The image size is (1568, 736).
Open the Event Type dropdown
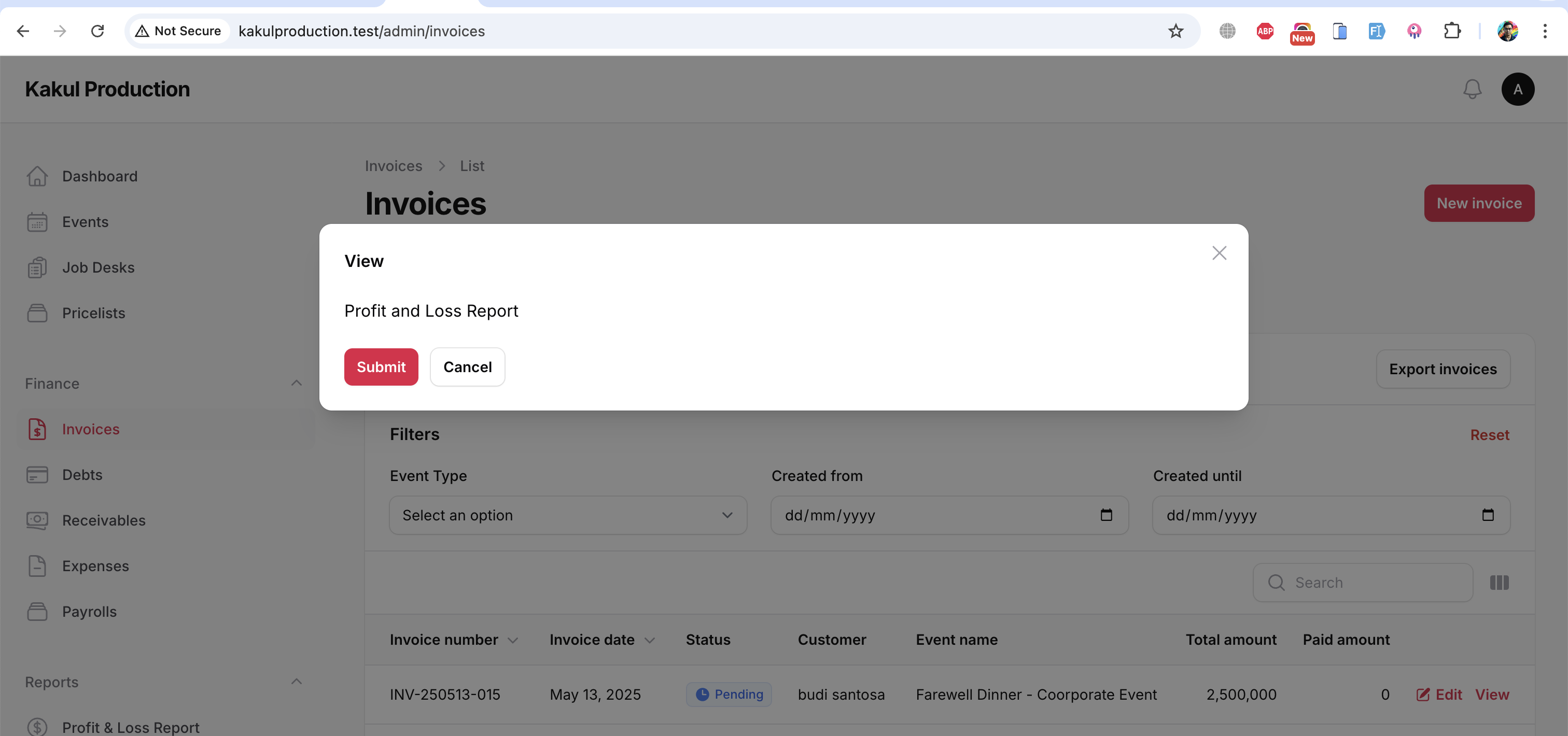pos(567,515)
